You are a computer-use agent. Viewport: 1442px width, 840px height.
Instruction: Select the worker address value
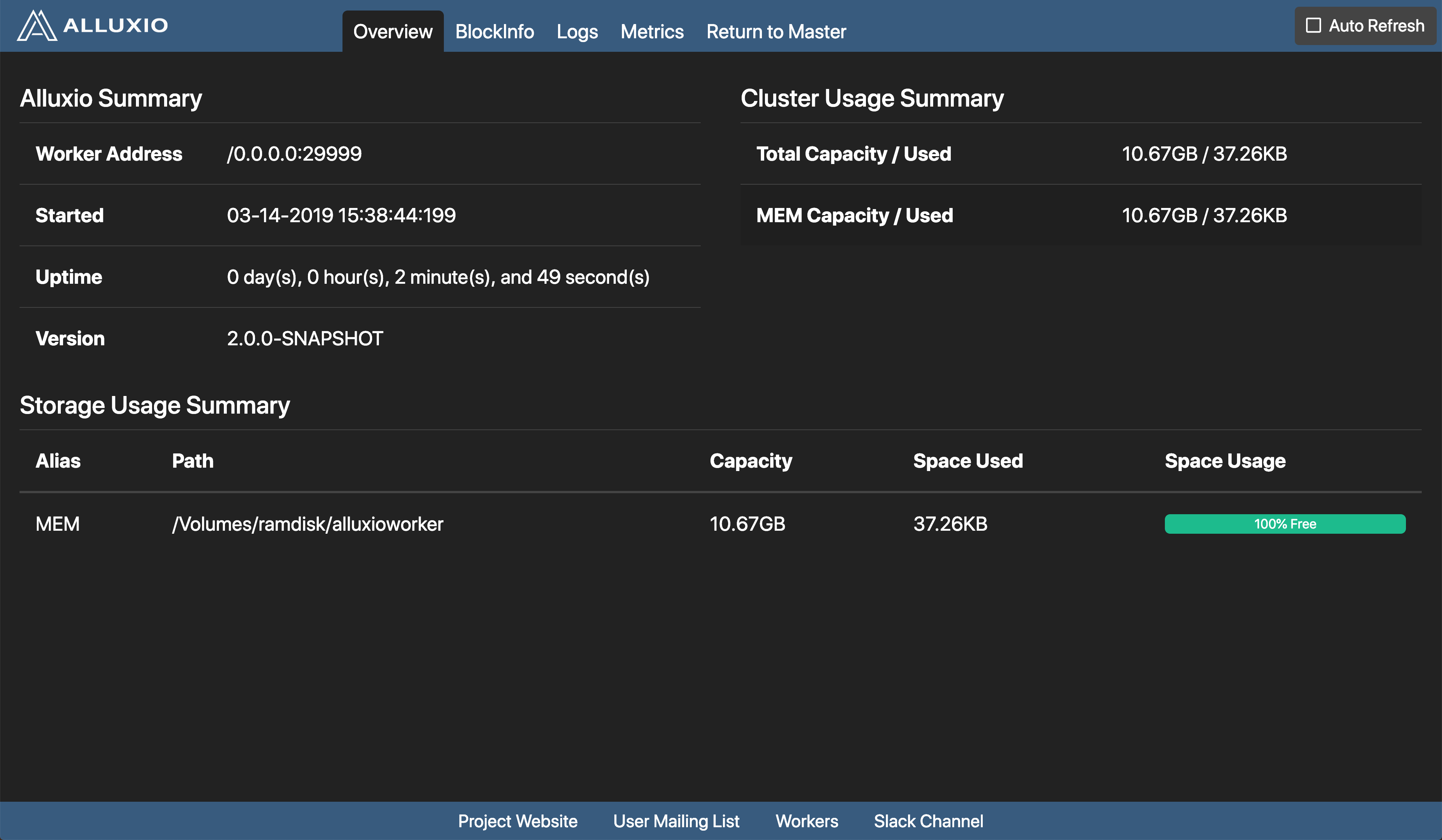(294, 154)
